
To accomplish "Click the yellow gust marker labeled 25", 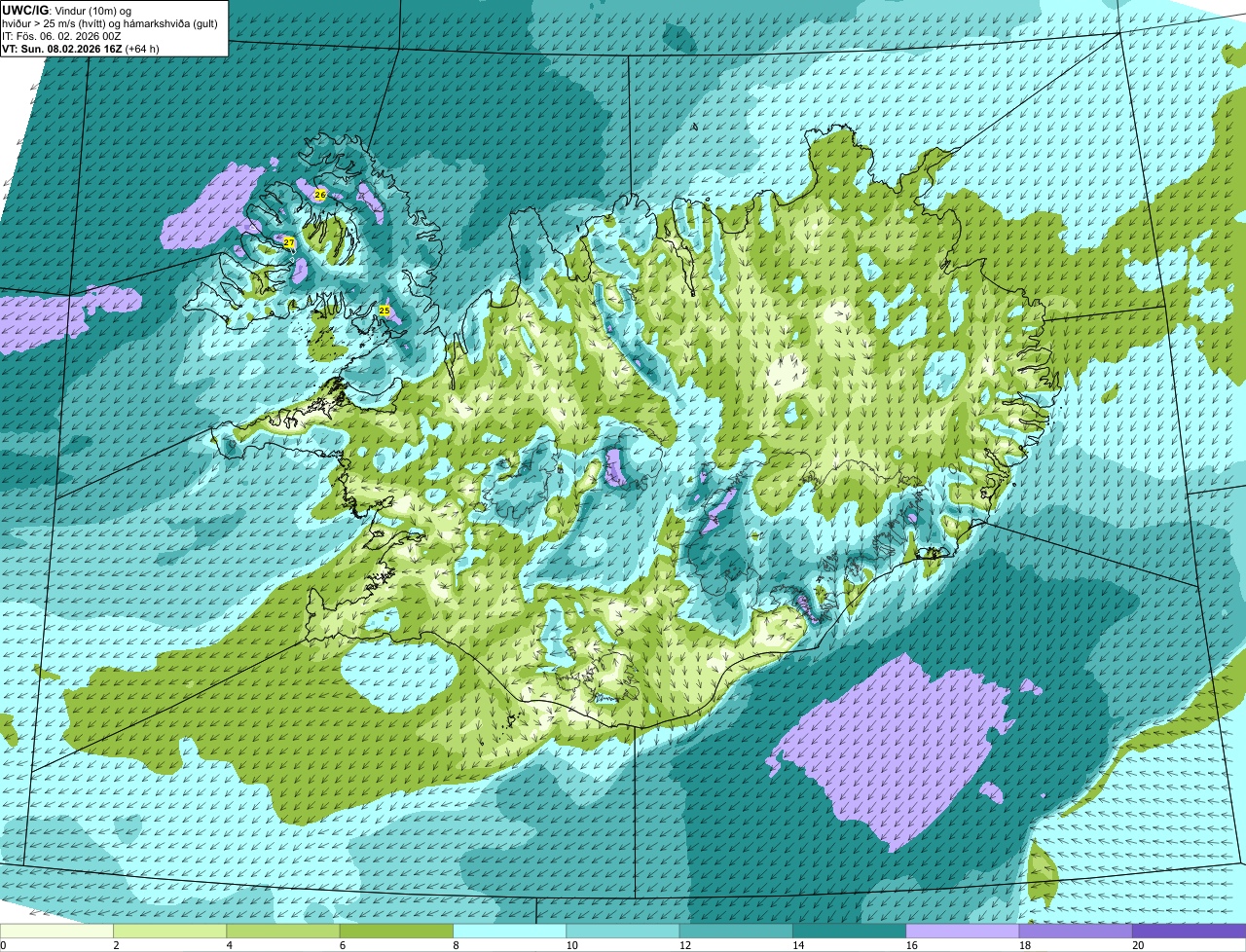I will coord(385,311).
